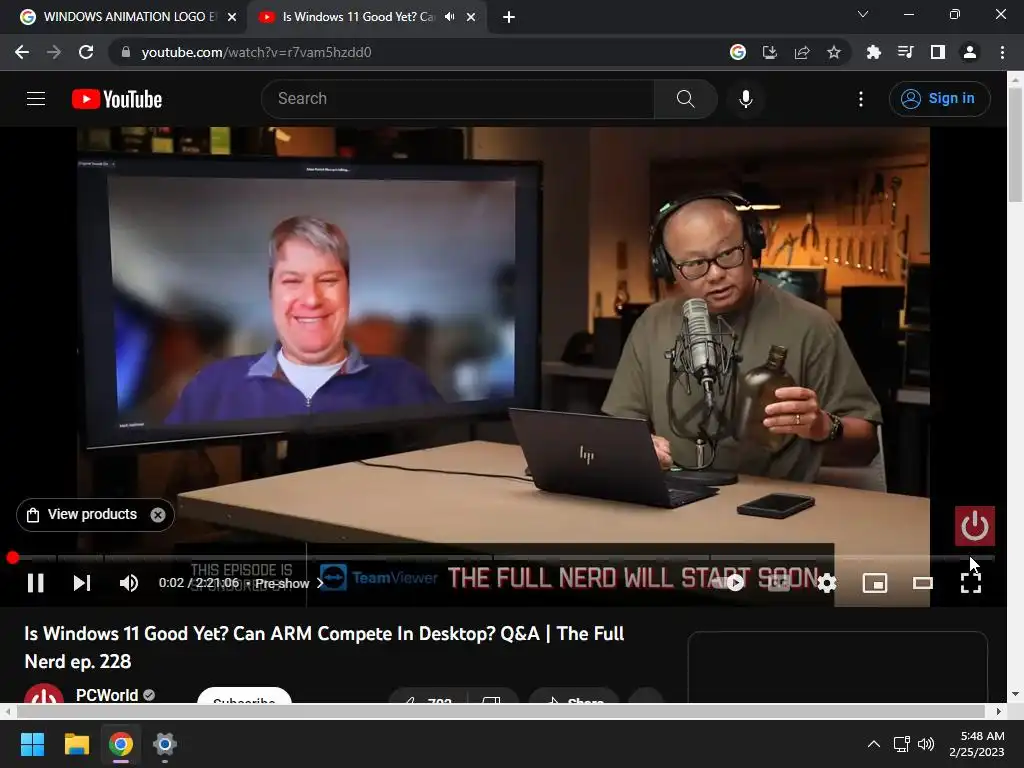Install app icon in address bar
Viewport: 1024px width, 768px height.
[770, 52]
